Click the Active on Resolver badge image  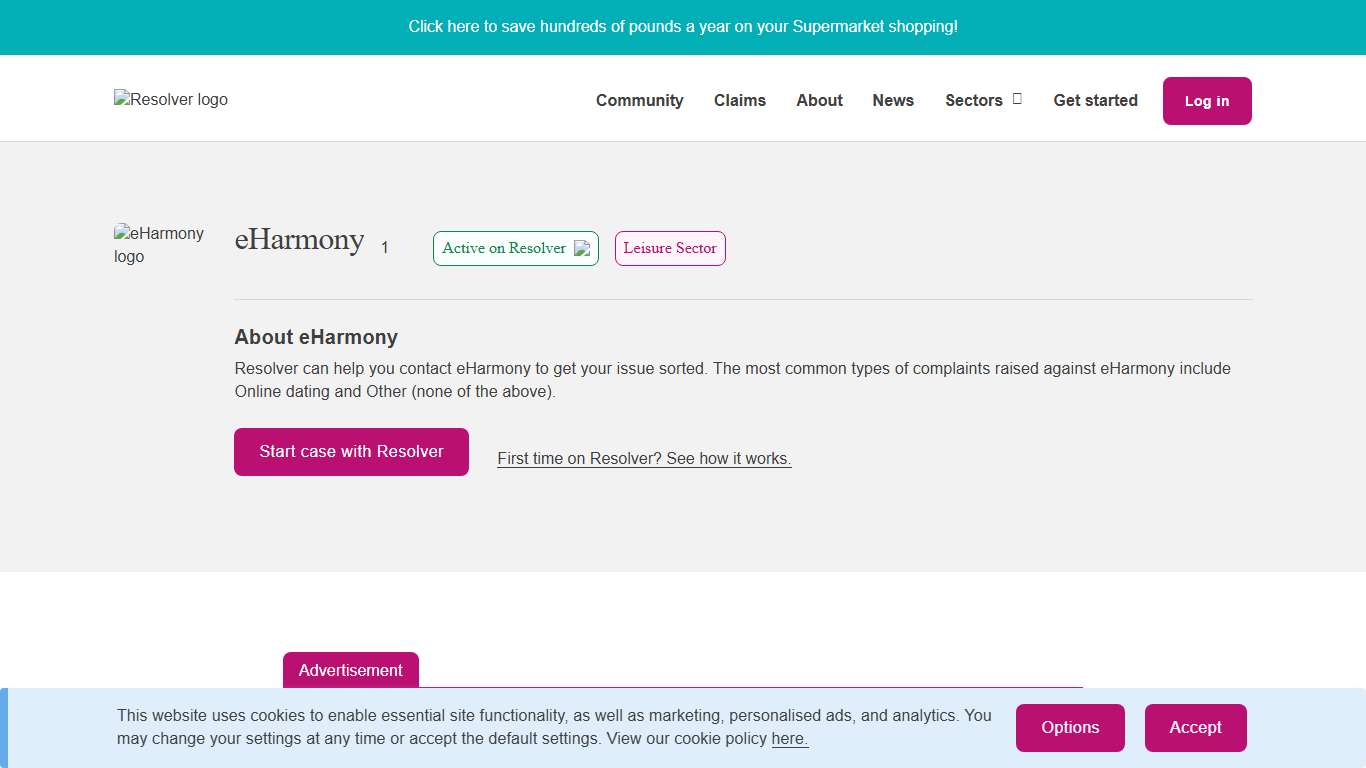click(583, 248)
